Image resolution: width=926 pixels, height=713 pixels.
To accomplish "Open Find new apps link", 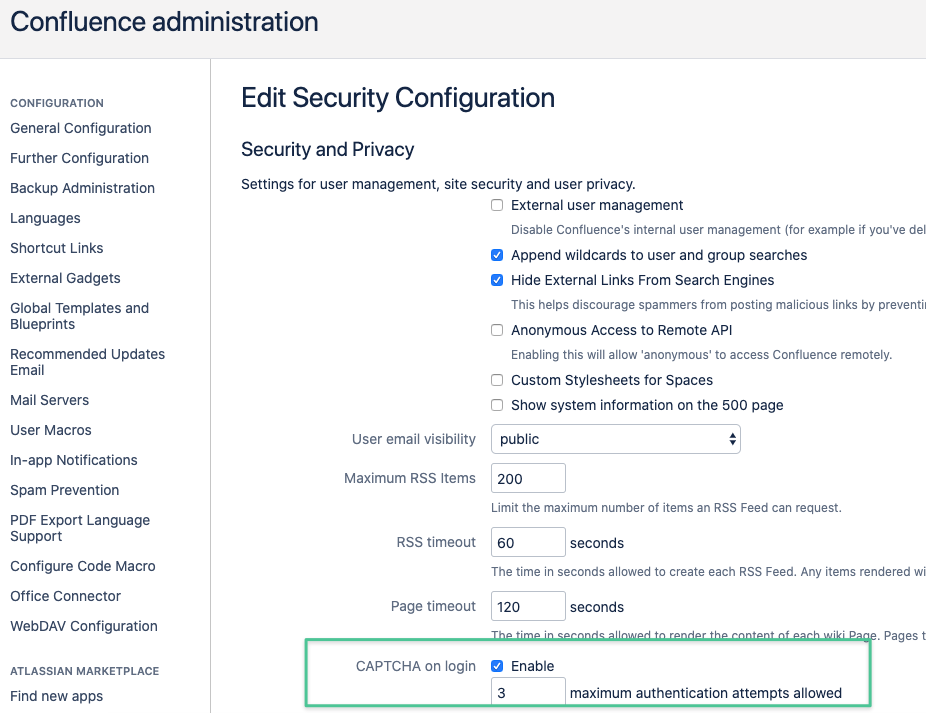I will pyautogui.click(x=57, y=696).
